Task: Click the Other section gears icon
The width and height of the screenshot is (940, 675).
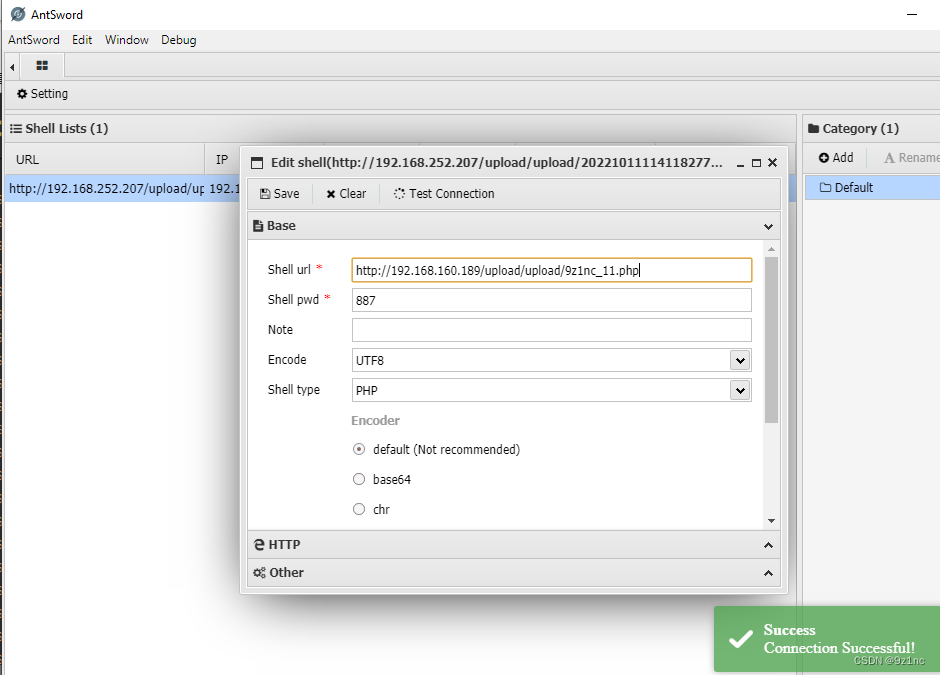Action: (x=259, y=572)
